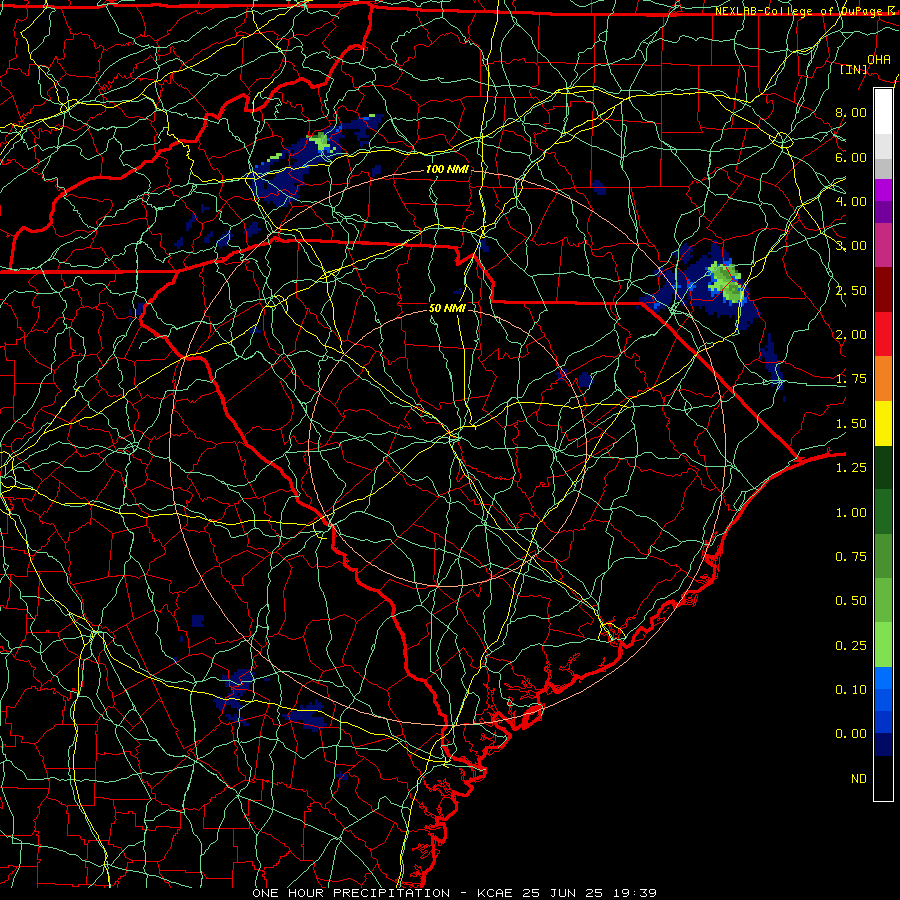Pick the green 1.00 legend swatch
Viewport: 900px width, 900px height.
coord(883,512)
